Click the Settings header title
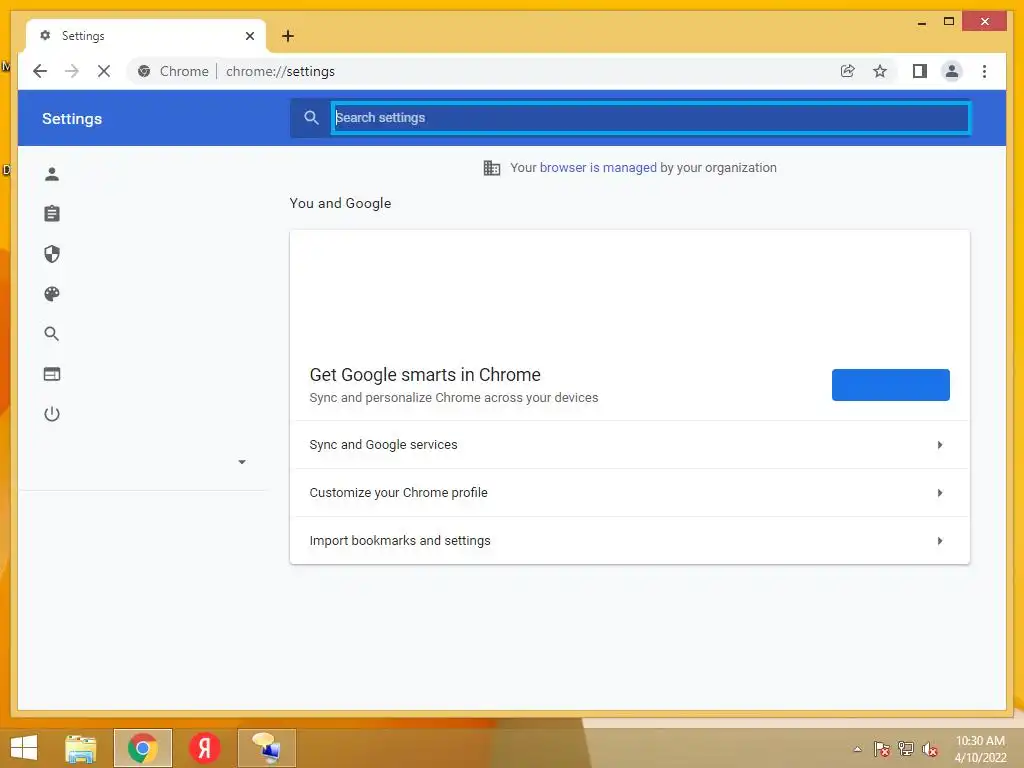Image resolution: width=1024 pixels, height=768 pixels. (72, 119)
